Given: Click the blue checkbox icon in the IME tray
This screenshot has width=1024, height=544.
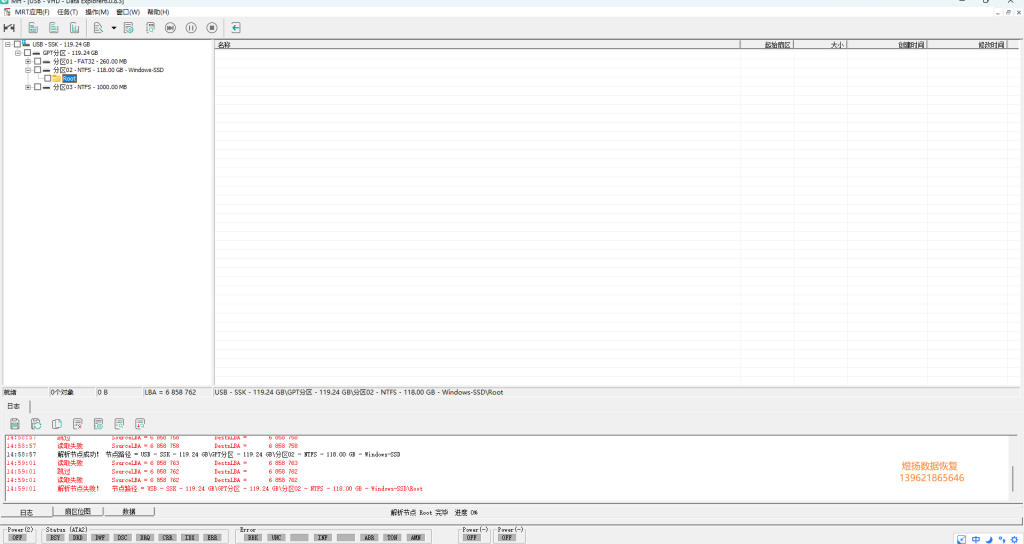Looking at the screenshot, I should [962, 539].
